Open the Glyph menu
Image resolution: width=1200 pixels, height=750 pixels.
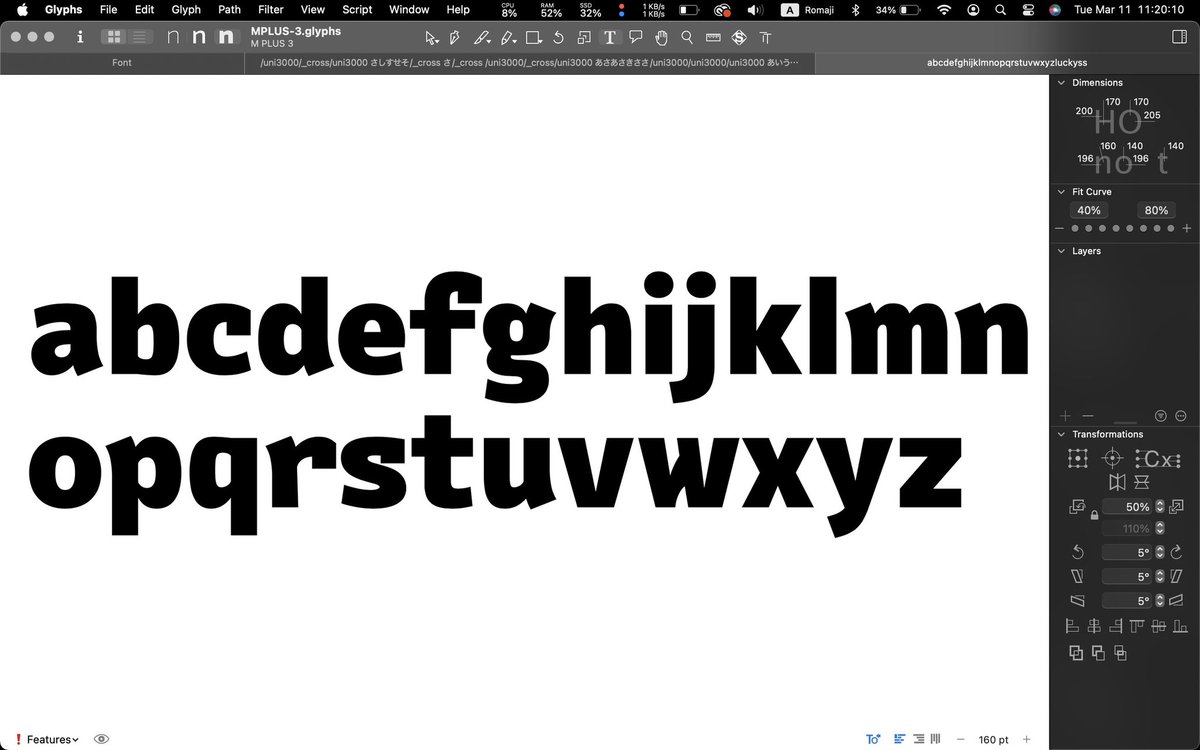(x=186, y=9)
